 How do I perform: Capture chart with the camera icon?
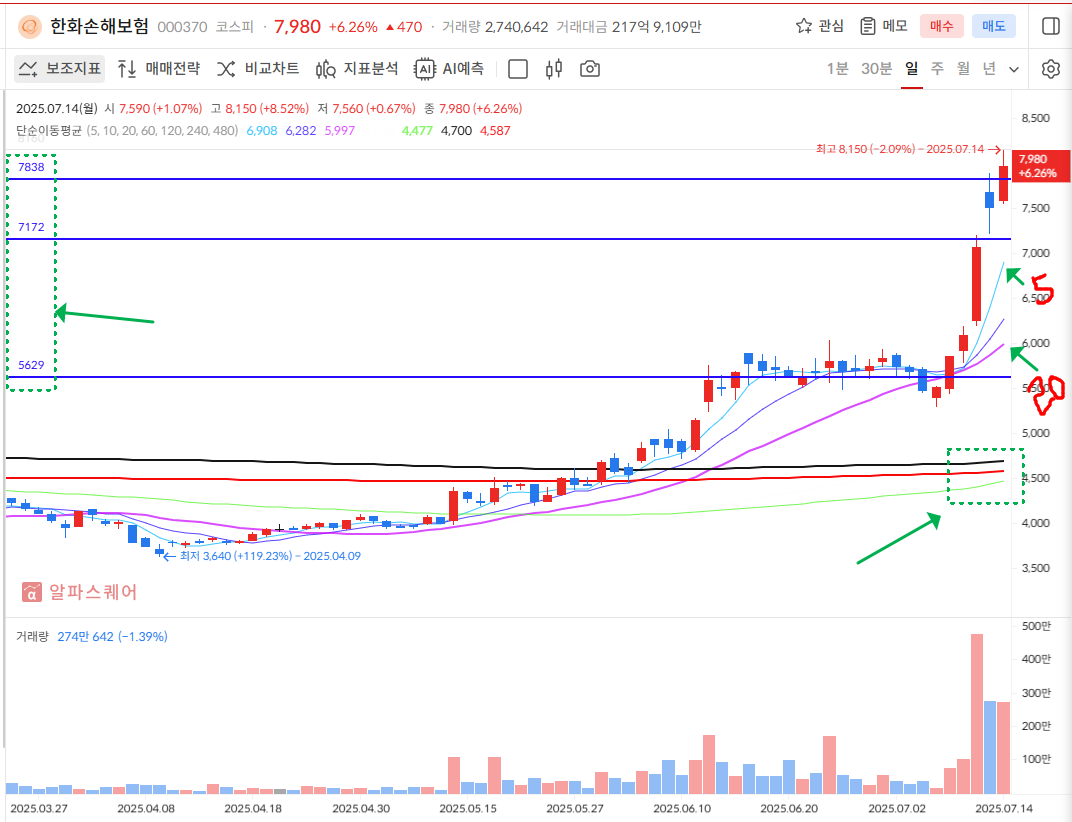[589, 69]
